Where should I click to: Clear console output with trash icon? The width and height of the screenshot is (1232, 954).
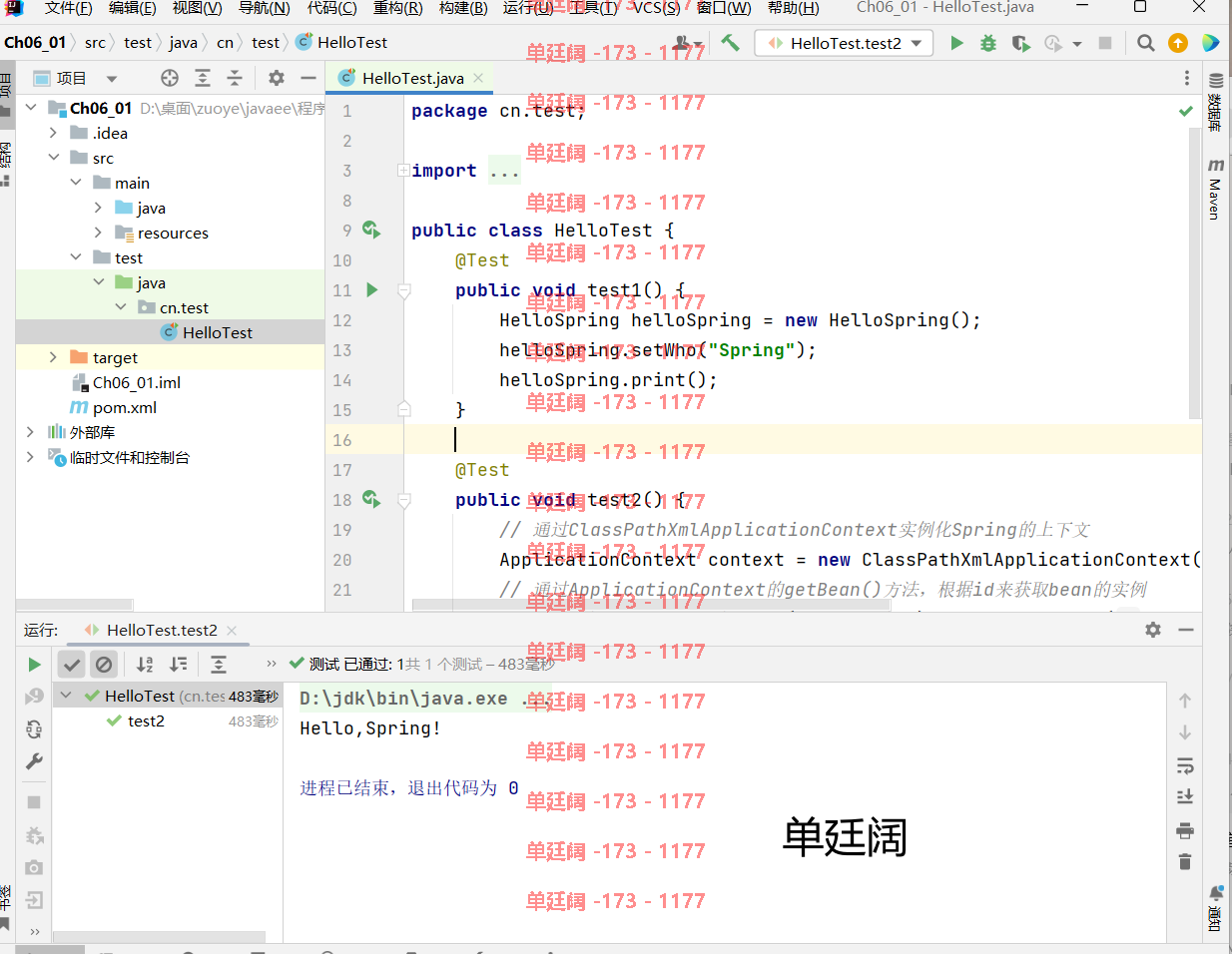(x=1185, y=862)
